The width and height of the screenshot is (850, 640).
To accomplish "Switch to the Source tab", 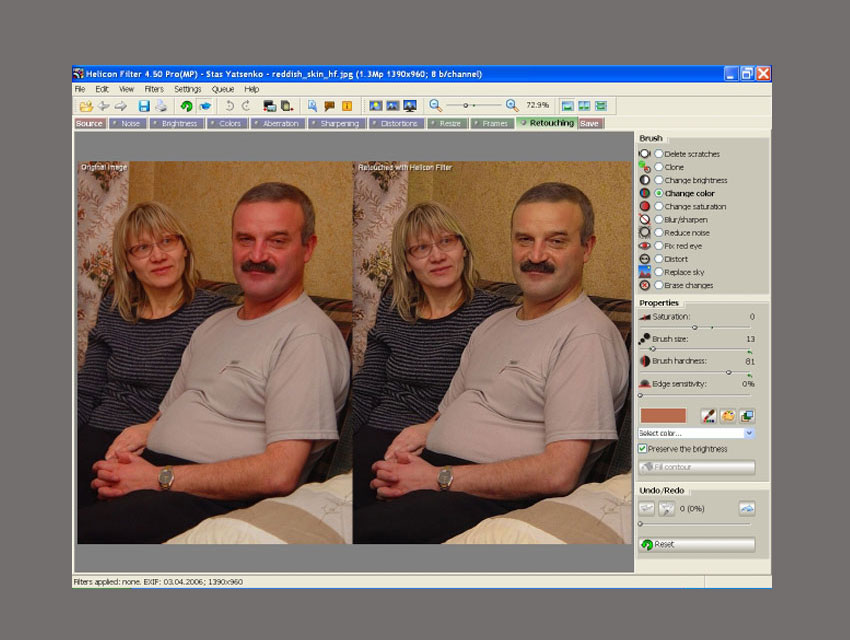I will coord(89,124).
